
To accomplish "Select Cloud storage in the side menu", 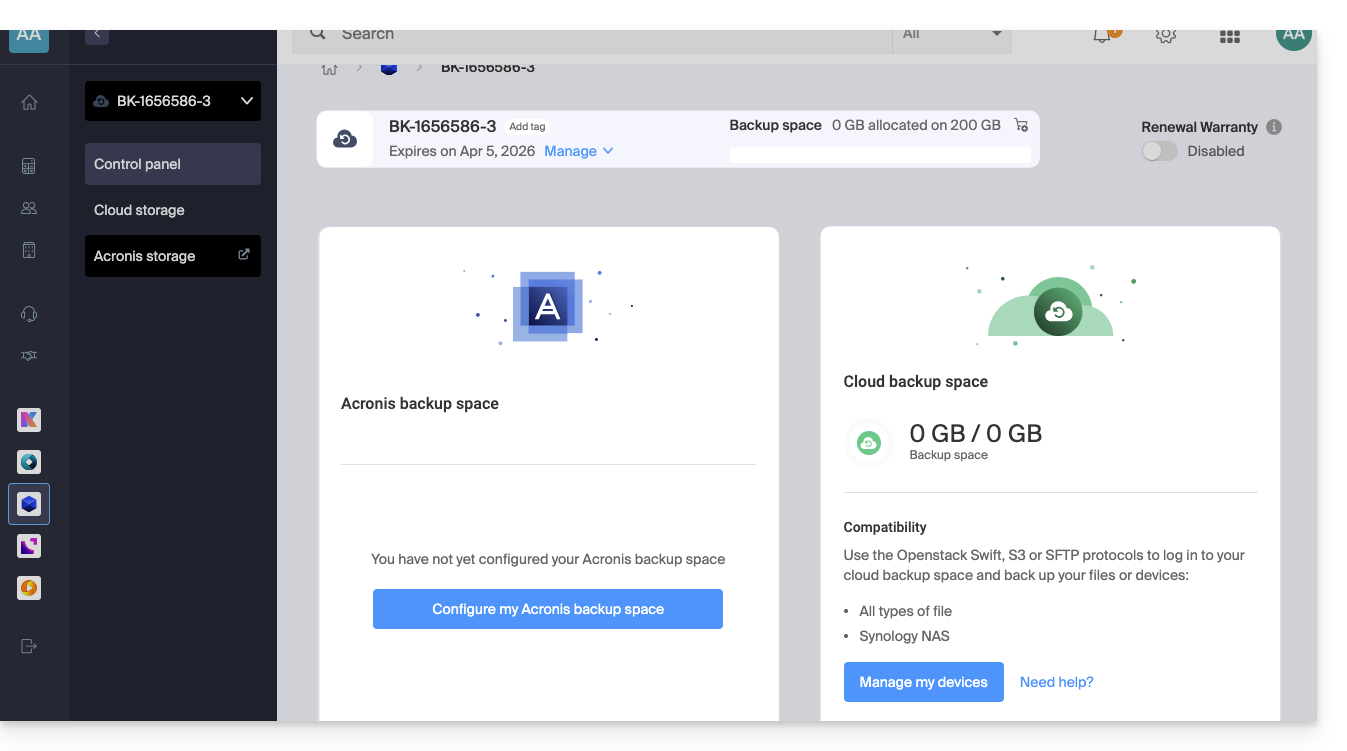I will coord(139,210).
